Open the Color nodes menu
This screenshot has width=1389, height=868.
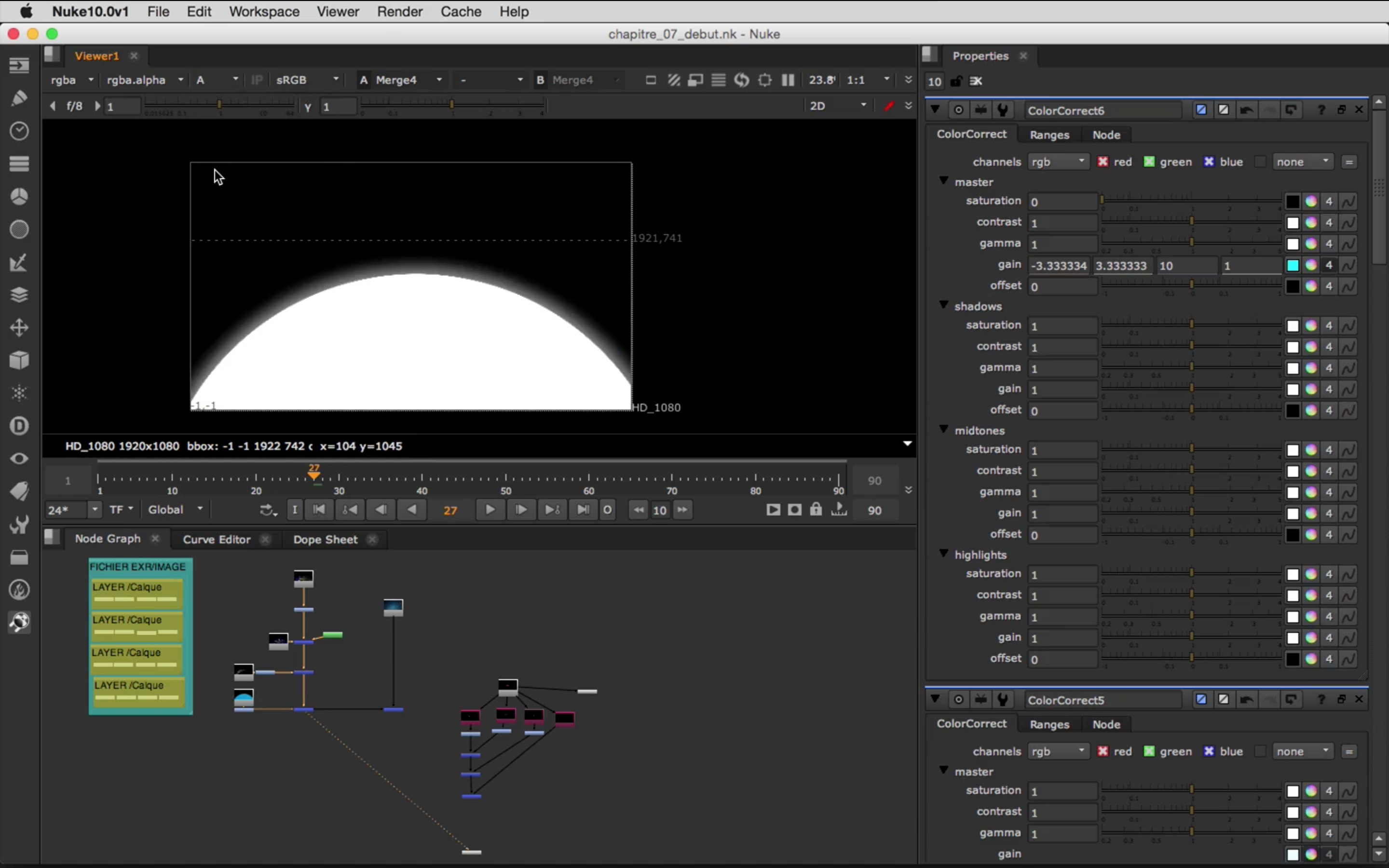(x=19, y=196)
